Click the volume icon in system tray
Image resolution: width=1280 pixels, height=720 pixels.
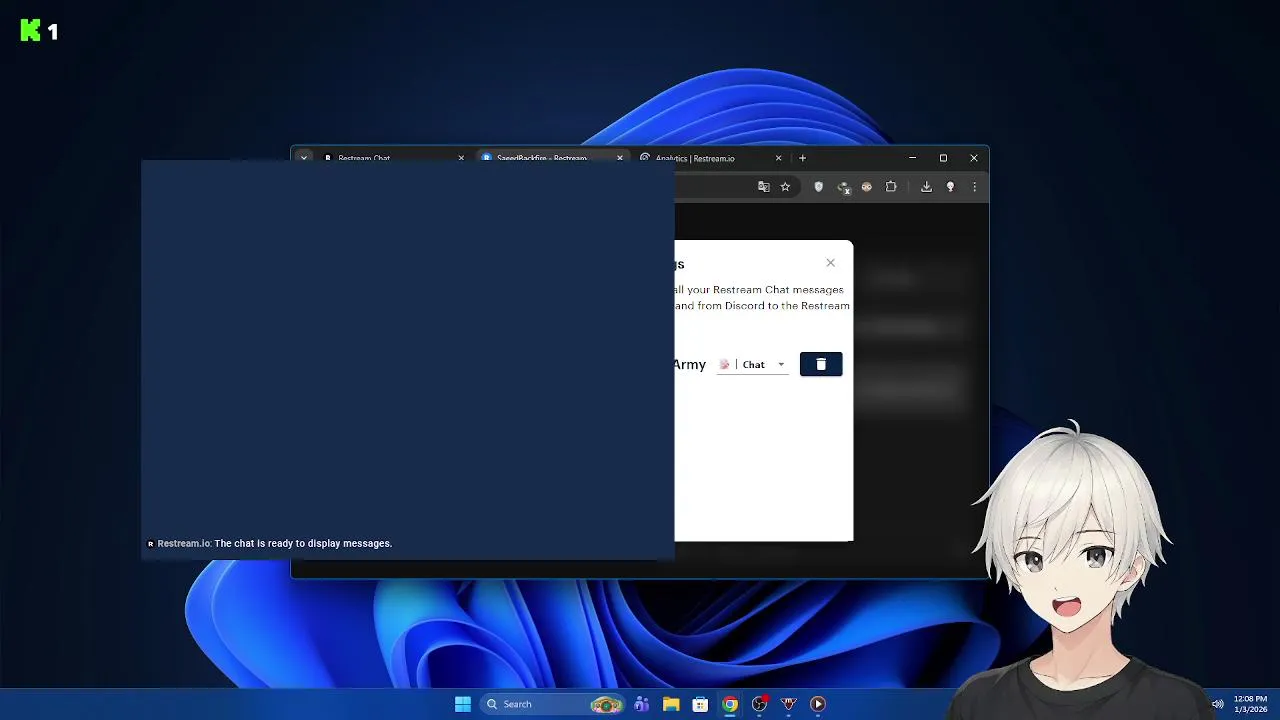(x=1217, y=704)
